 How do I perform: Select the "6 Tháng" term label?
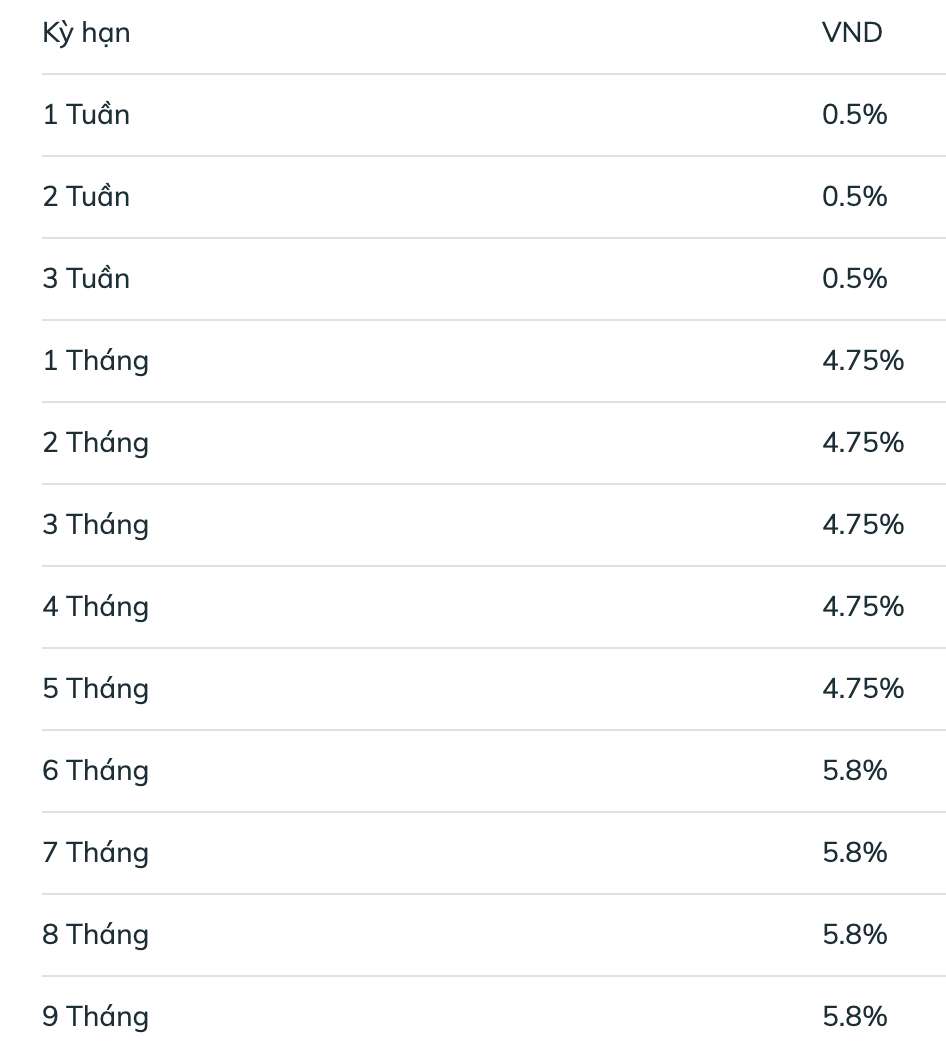click(x=95, y=771)
